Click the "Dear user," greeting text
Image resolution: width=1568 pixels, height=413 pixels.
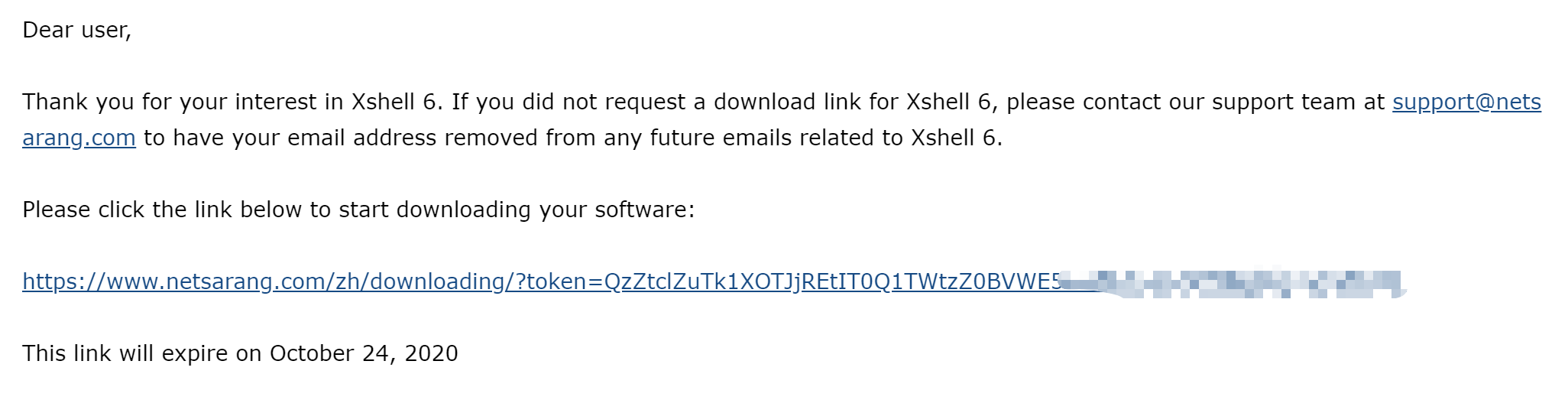(77, 31)
